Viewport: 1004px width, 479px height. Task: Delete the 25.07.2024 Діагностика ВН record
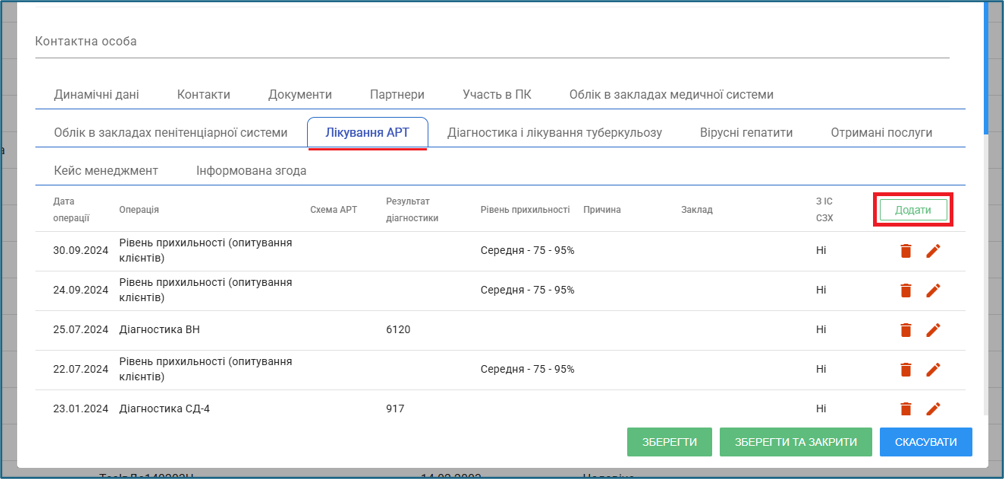click(905, 330)
